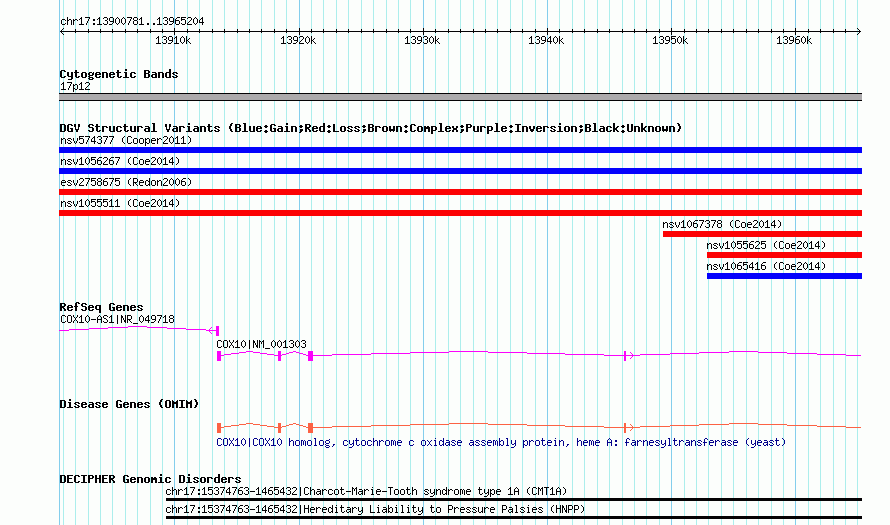Click the 13910k ruler tick label

click(173, 40)
